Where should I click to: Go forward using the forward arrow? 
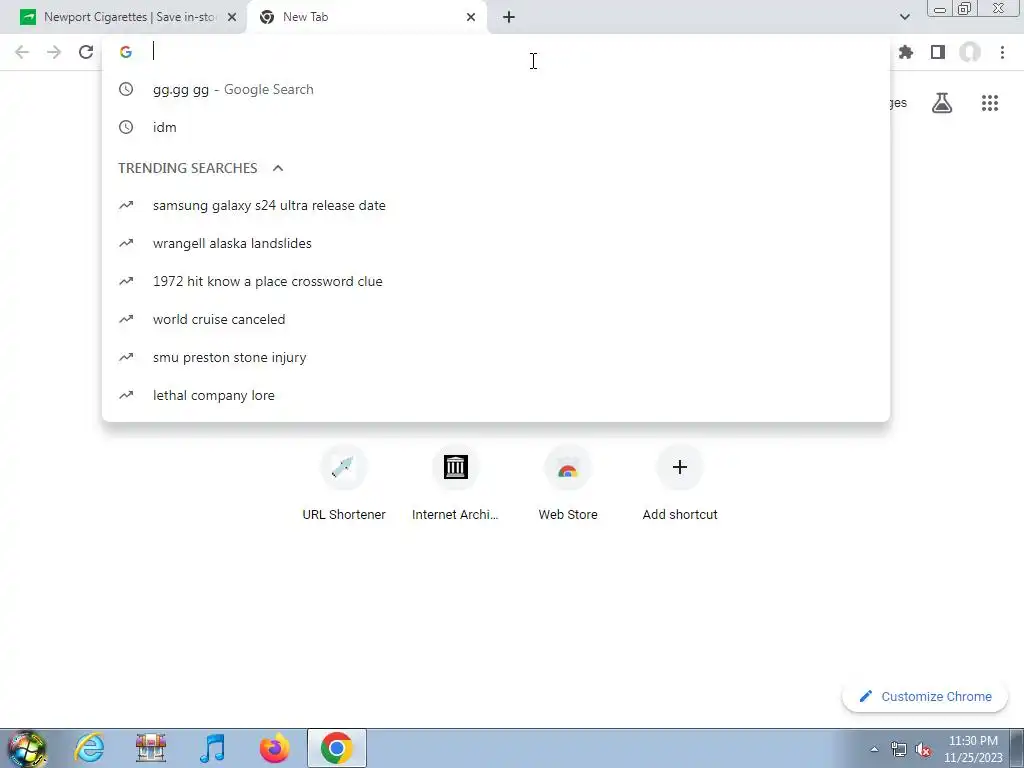[x=54, y=52]
